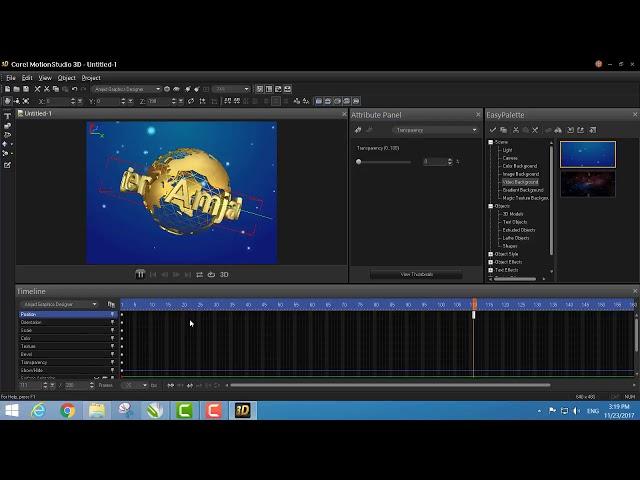Click the export icon in EasyPalette toolbar

[x=581, y=130]
